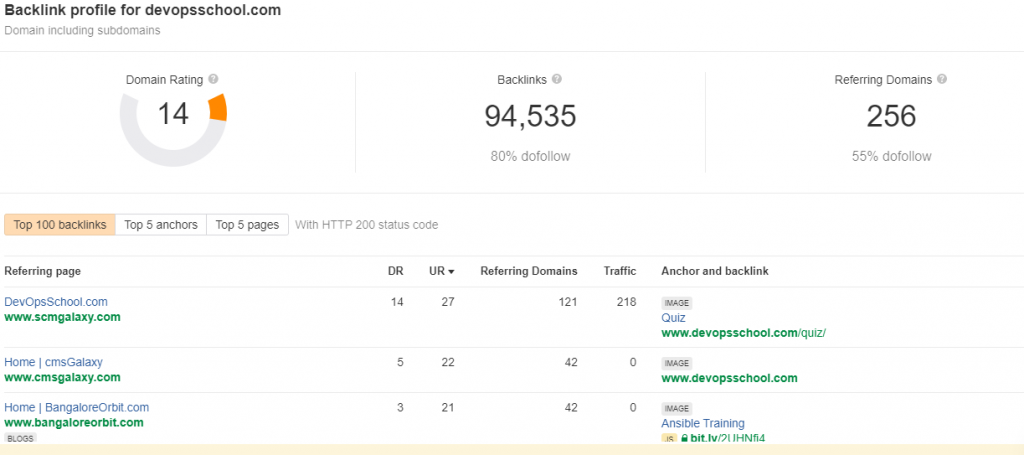Select the Top 100 backlinks tab
Screen dimensions: 1024x455
60,225
